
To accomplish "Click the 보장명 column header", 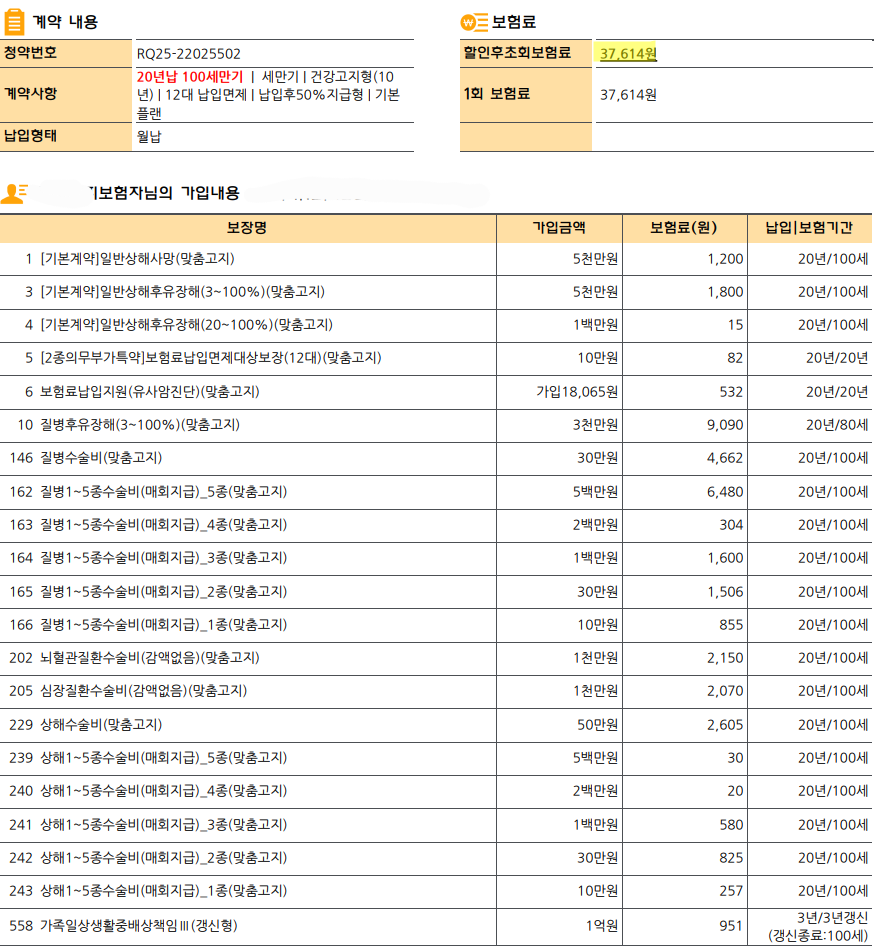I will click(247, 228).
